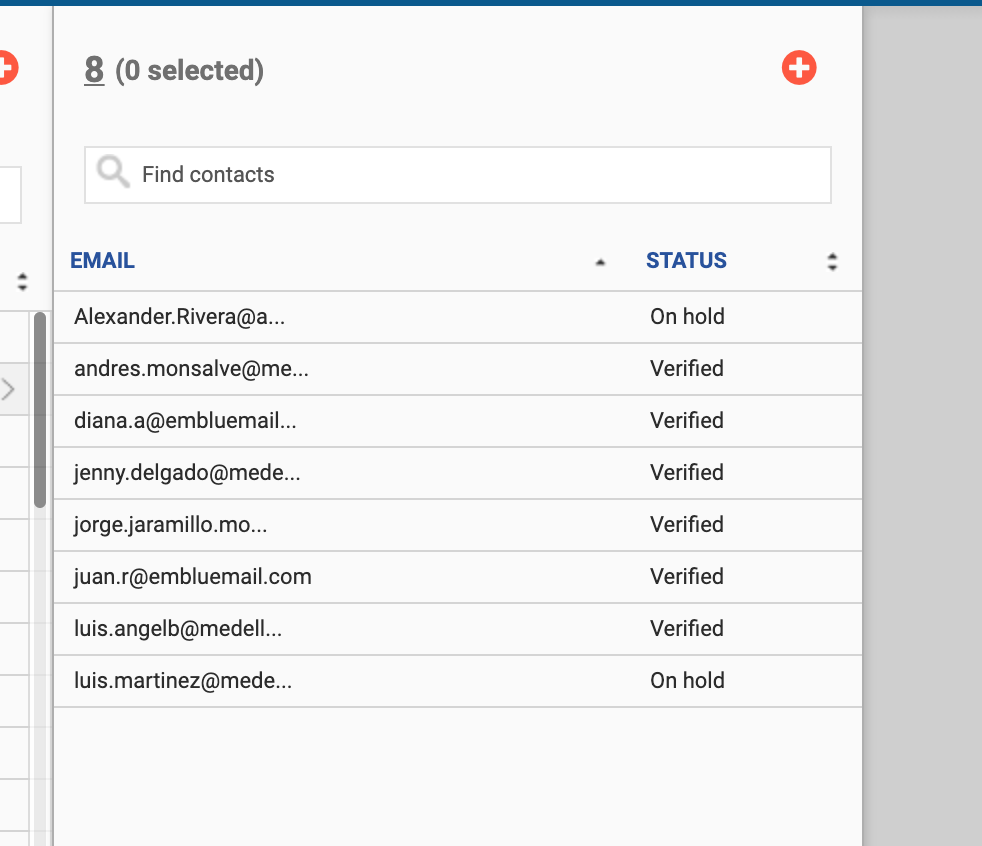Viewport: 982px width, 846px height.
Task: Select the Alexander.Rivera contact email
Action: 179,317
